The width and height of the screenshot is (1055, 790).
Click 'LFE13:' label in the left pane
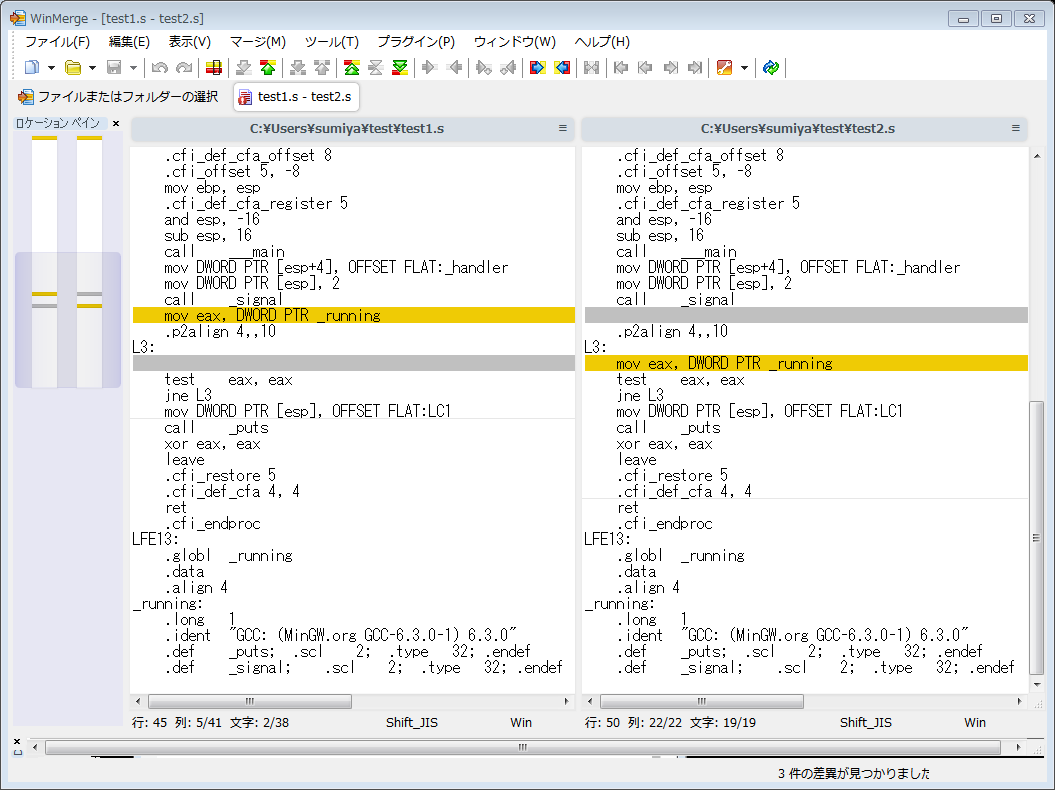[155, 540]
